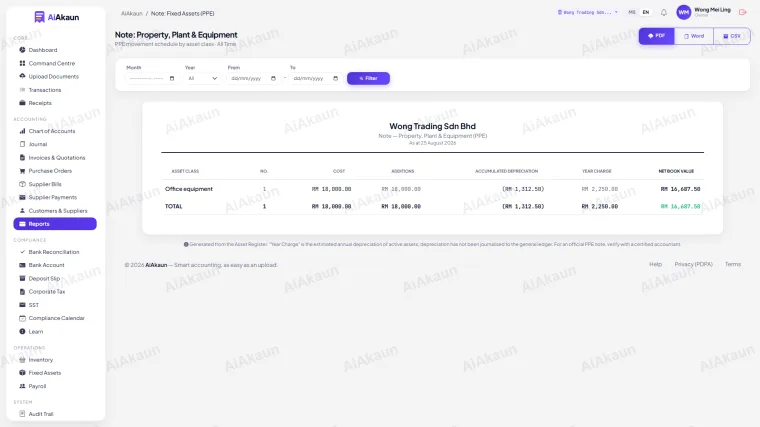Open the Transactions menu label

coord(45,90)
